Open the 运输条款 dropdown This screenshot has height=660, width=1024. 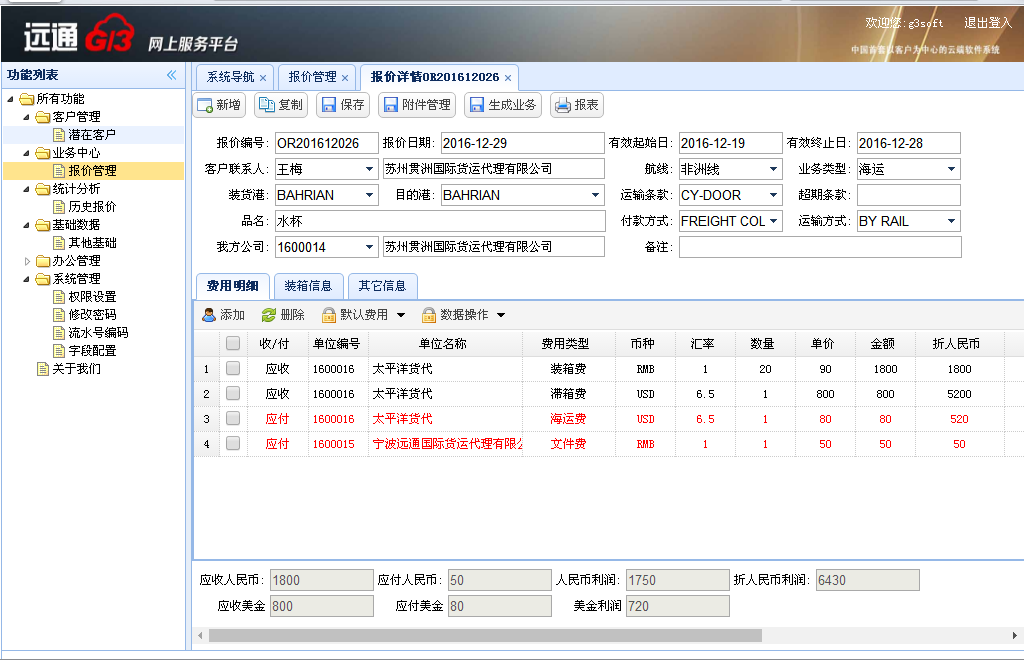tap(773, 195)
